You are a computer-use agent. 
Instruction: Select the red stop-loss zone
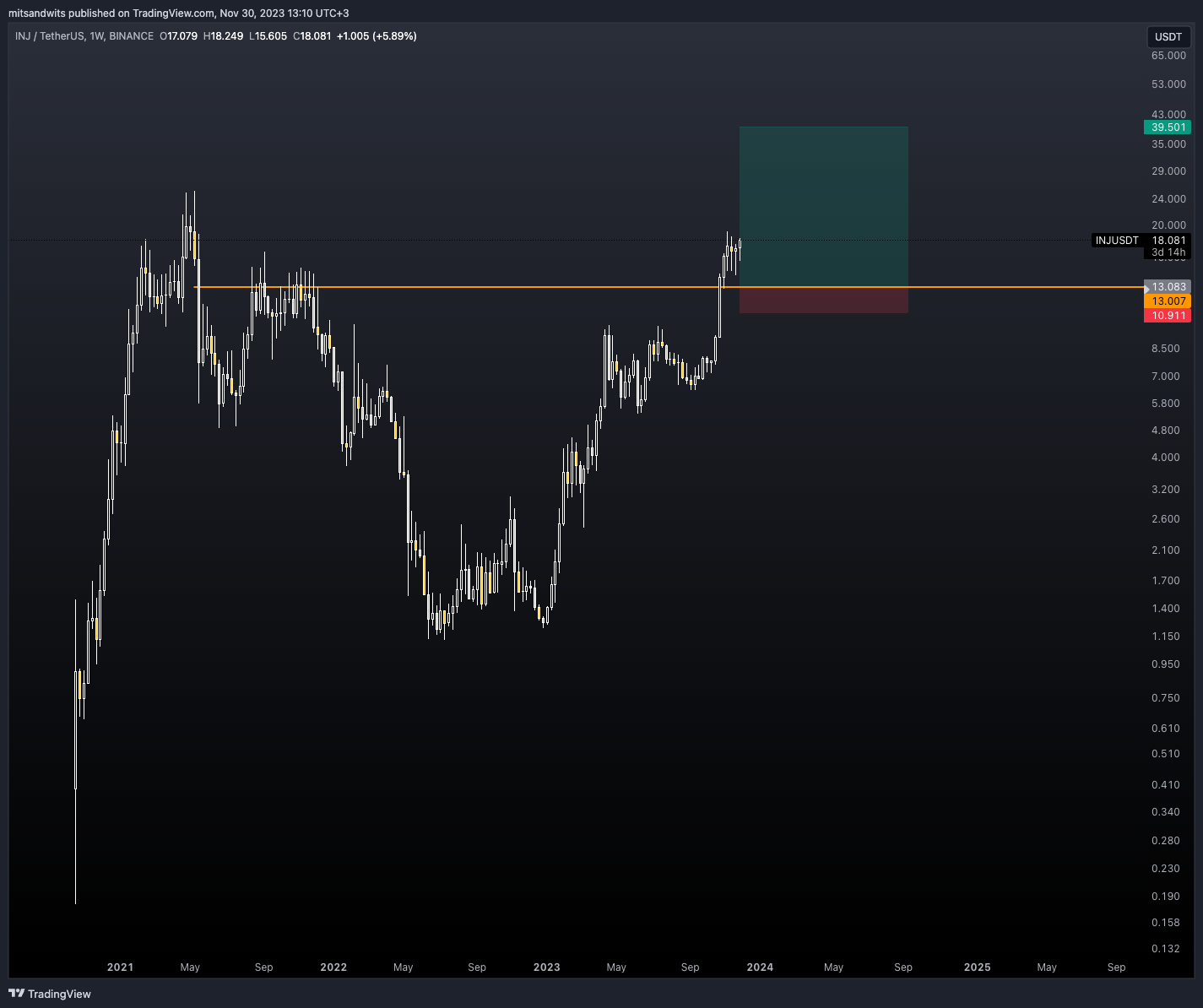pos(824,301)
